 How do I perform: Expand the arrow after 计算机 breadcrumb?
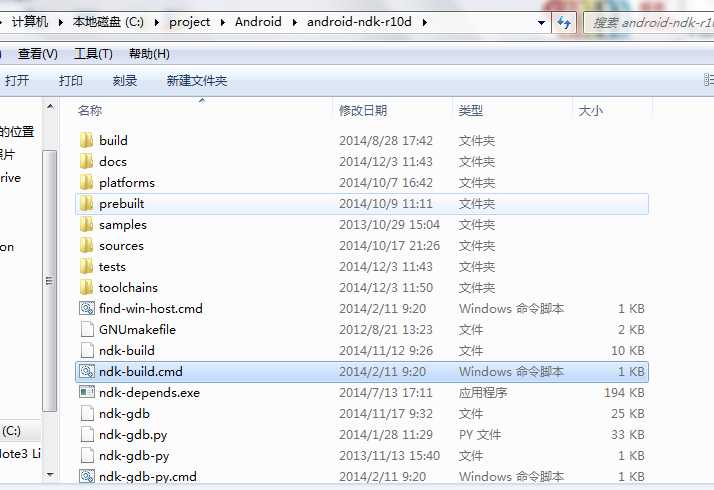coord(60,22)
